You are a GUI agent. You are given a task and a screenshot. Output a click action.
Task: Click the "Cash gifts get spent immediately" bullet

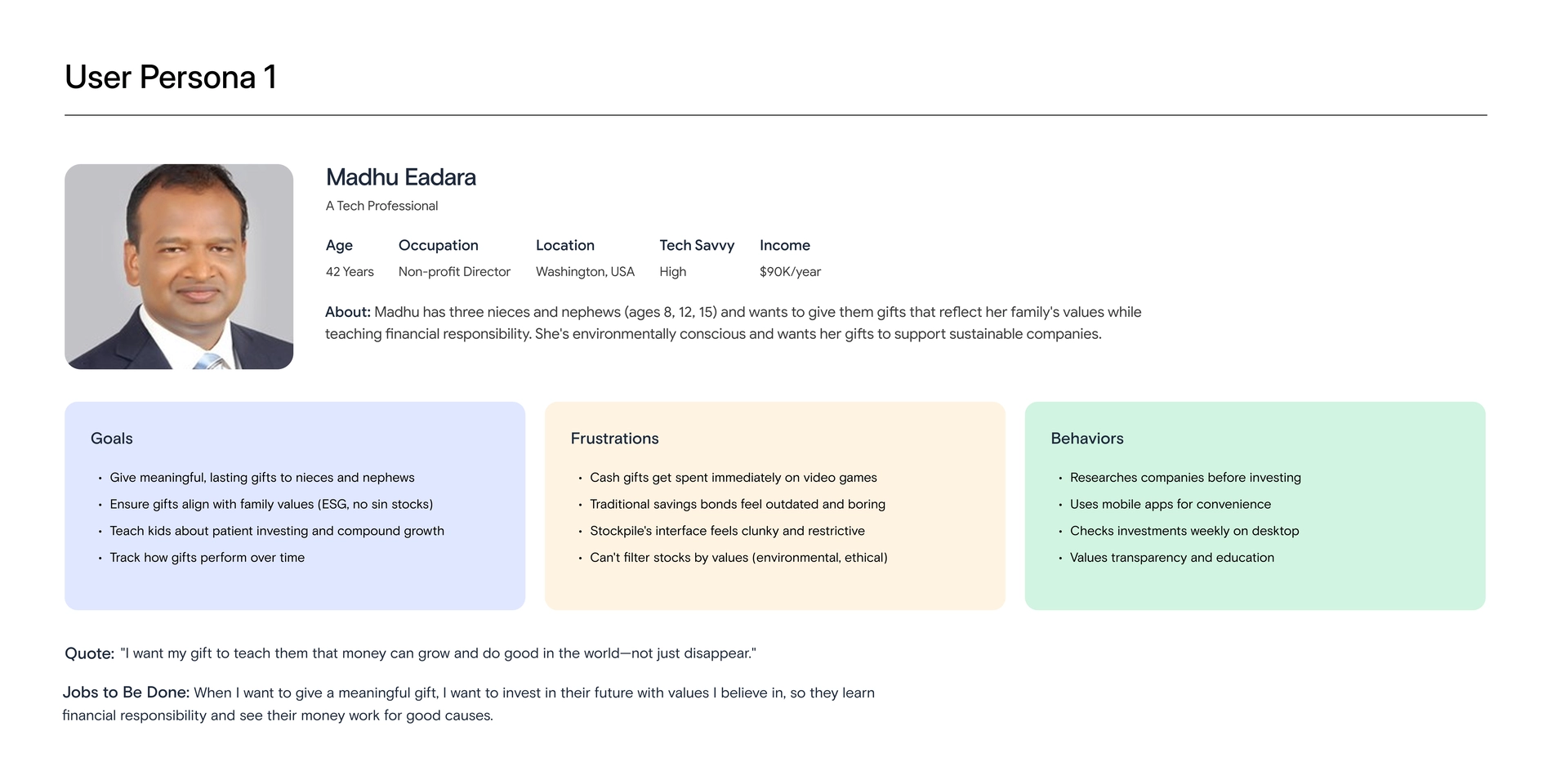tap(733, 478)
